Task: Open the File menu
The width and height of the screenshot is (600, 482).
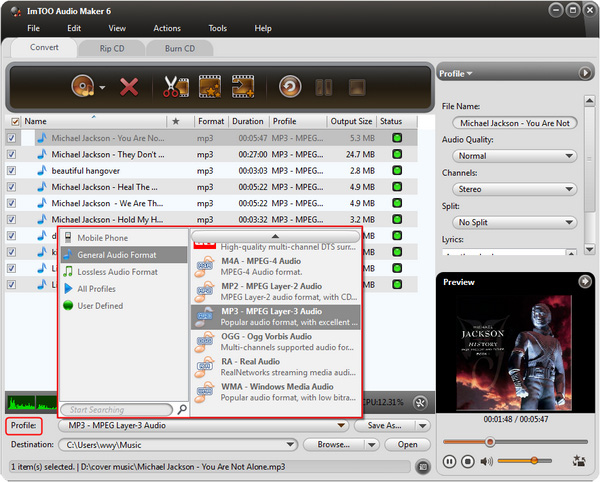Action: (33, 28)
